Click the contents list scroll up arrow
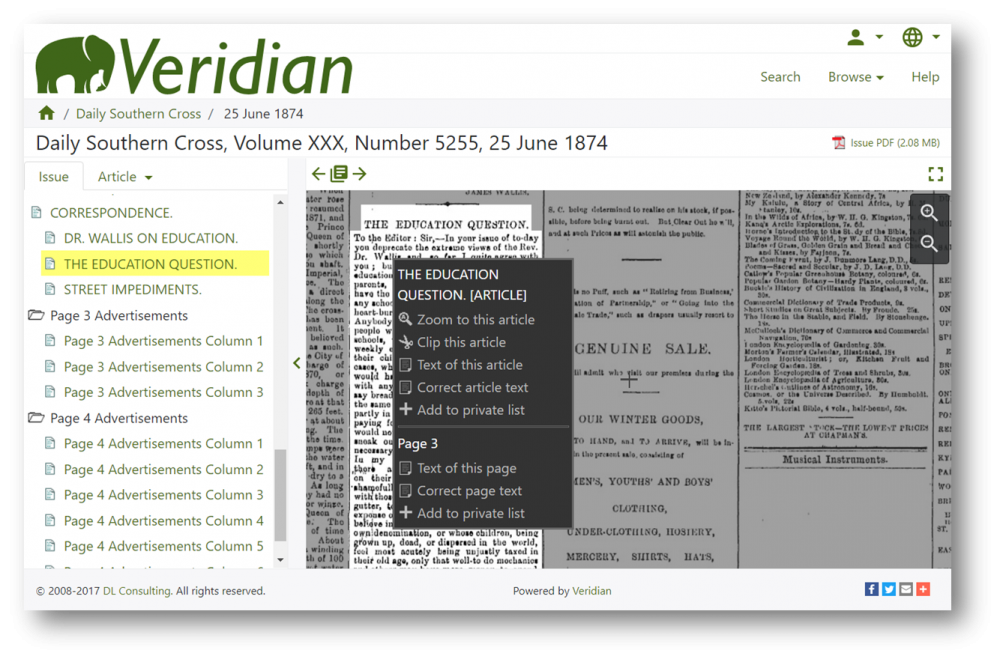Image resolution: width=1000 pixels, height=659 pixels. [281, 202]
